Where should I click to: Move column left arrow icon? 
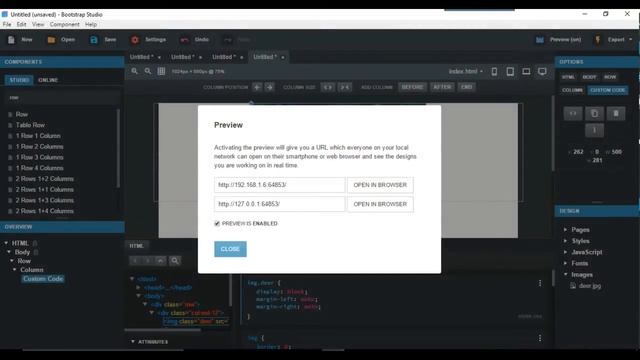tap(257, 87)
